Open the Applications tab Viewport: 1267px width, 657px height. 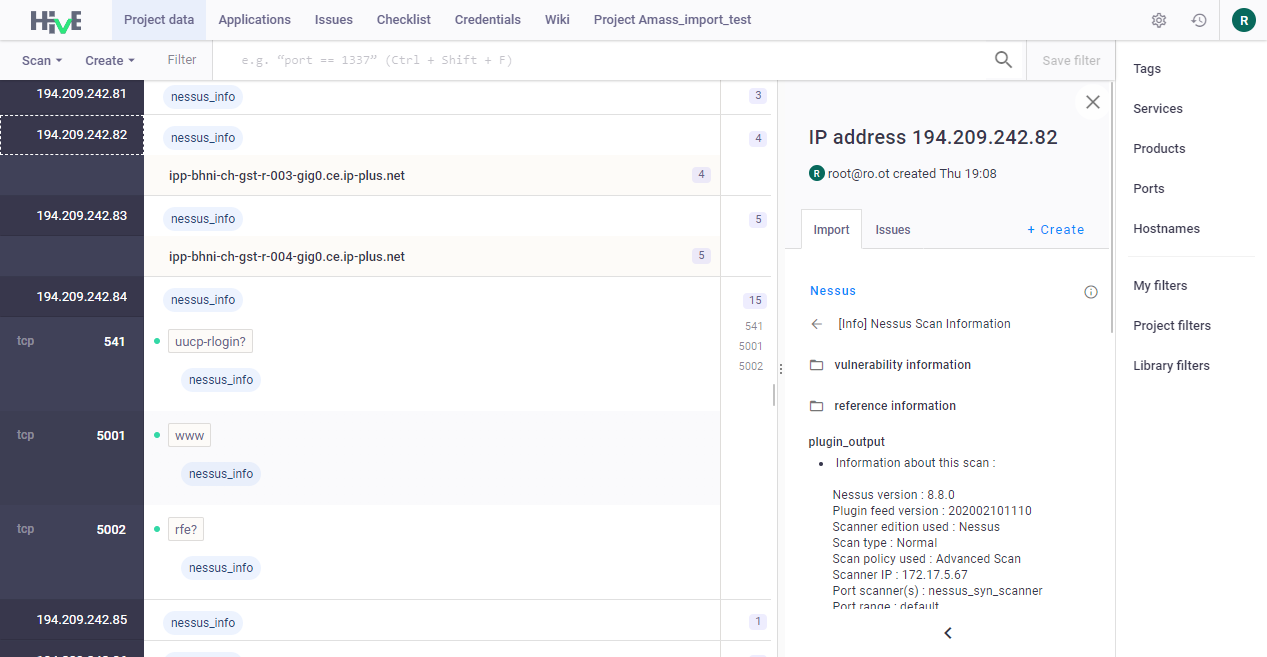(x=255, y=20)
